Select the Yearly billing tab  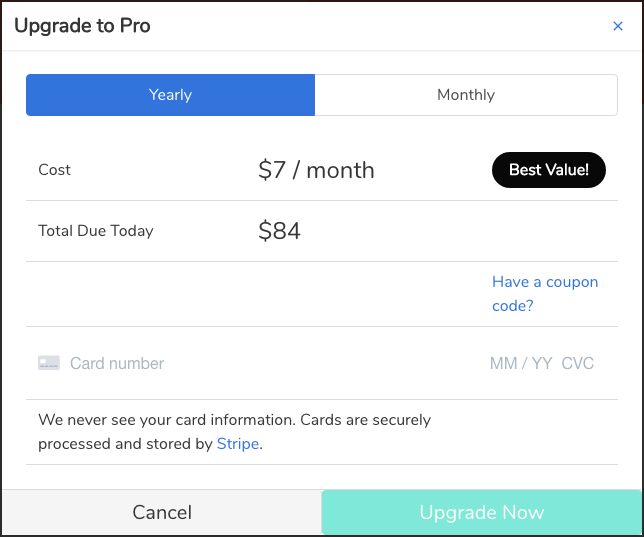click(170, 95)
